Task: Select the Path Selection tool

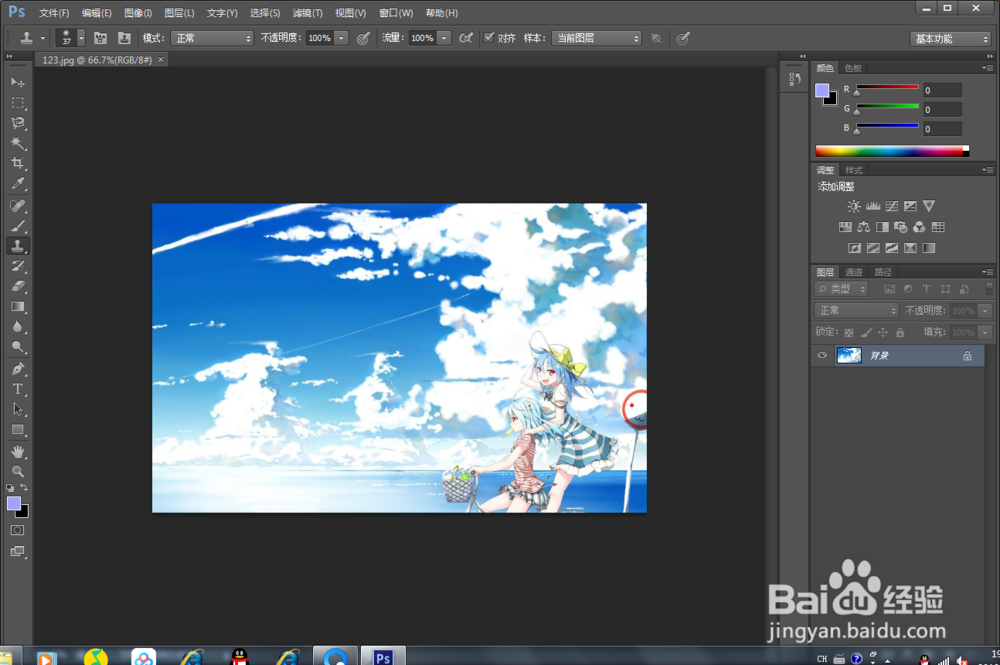Action: click(18, 410)
